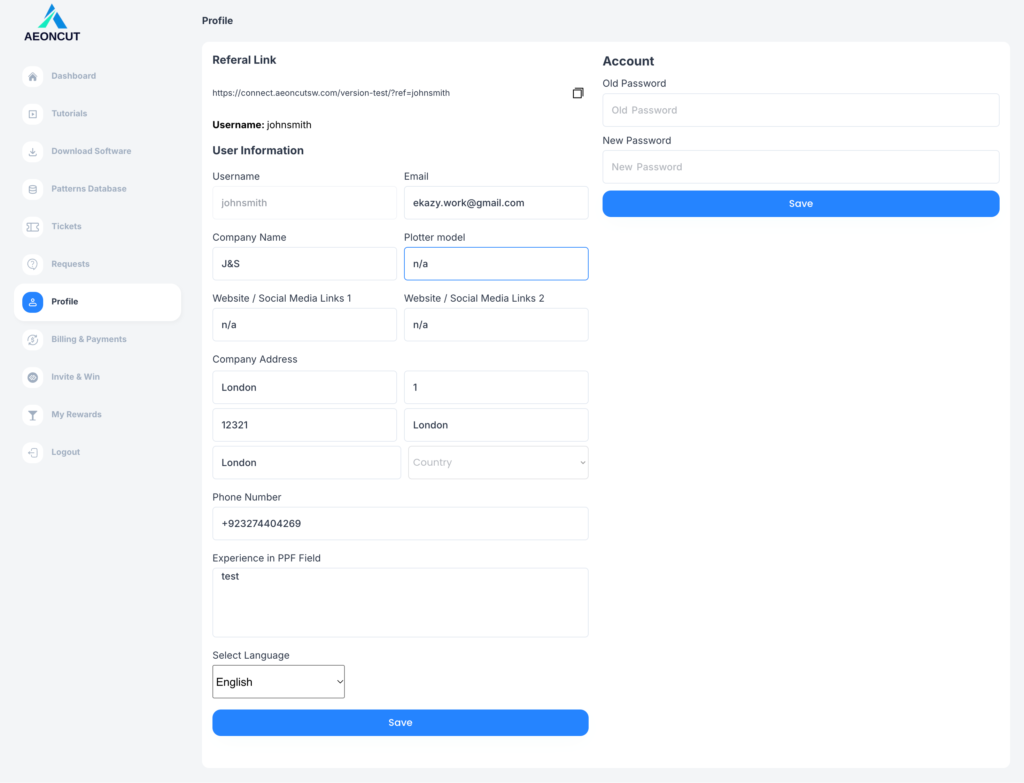The width and height of the screenshot is (1024, 783).
Task: Save the User Information form
Action: coord(400,723)
